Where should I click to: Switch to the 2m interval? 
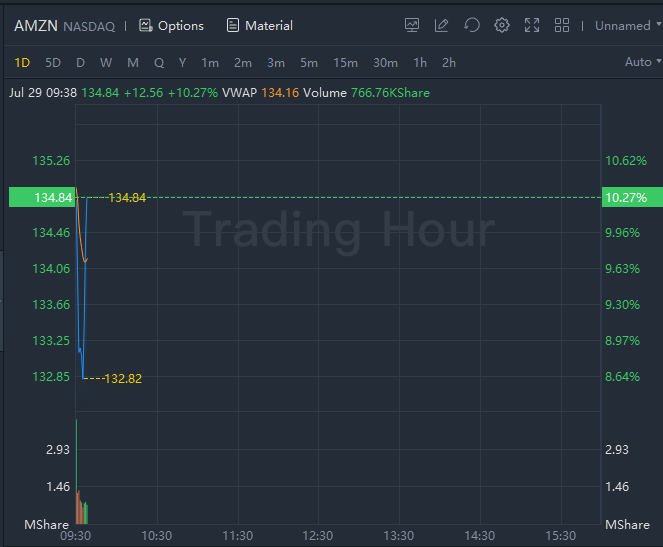click(243, 63)
